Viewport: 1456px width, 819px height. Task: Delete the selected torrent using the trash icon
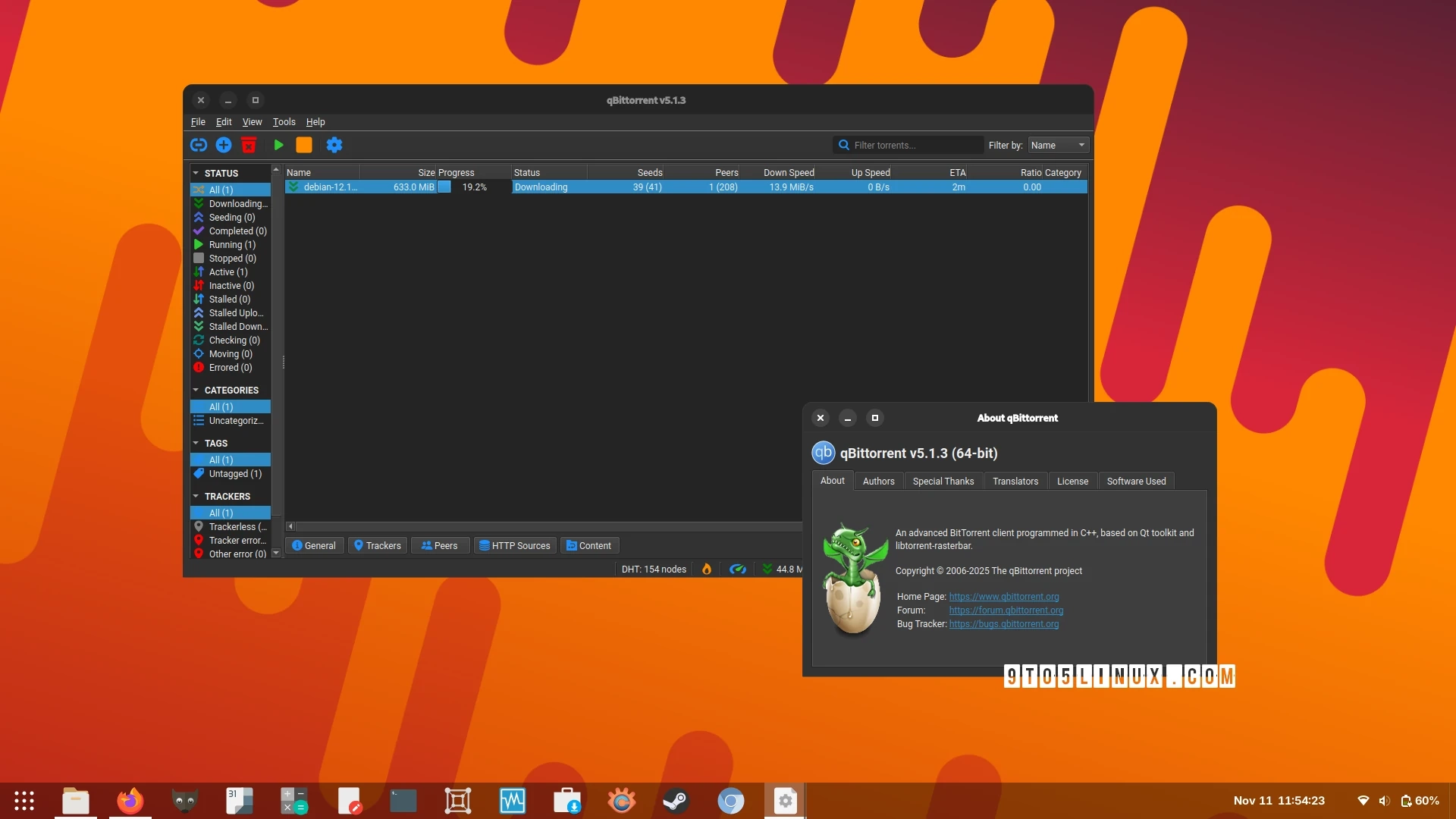click(x=249, y=145)
